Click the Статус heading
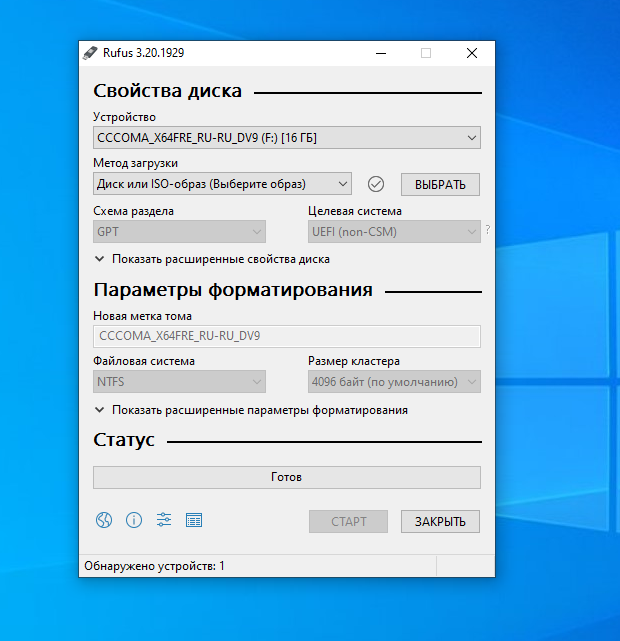620x641 pixels. [x=124, y=440]
